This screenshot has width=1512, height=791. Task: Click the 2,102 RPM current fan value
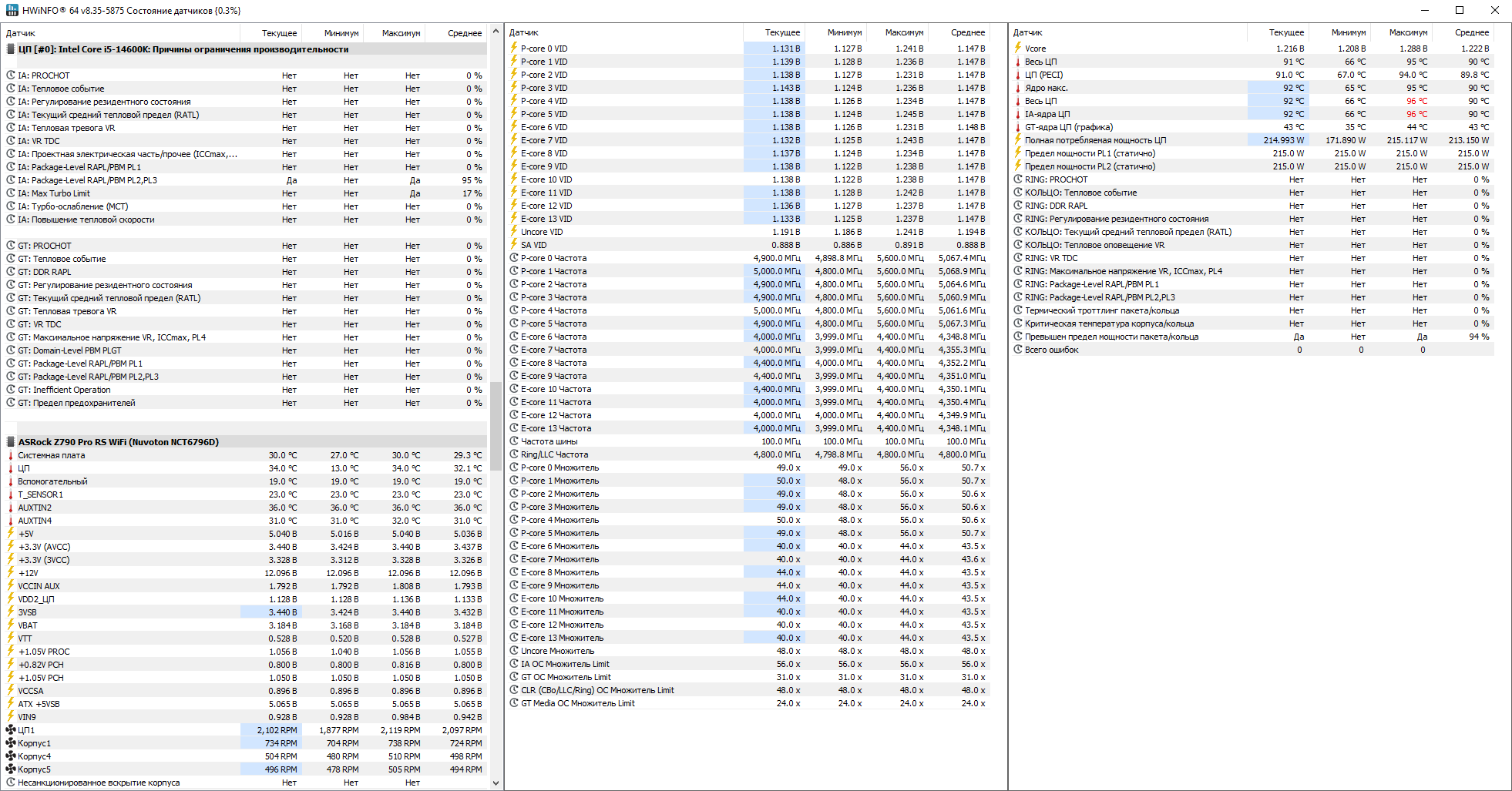coord(277,730)
